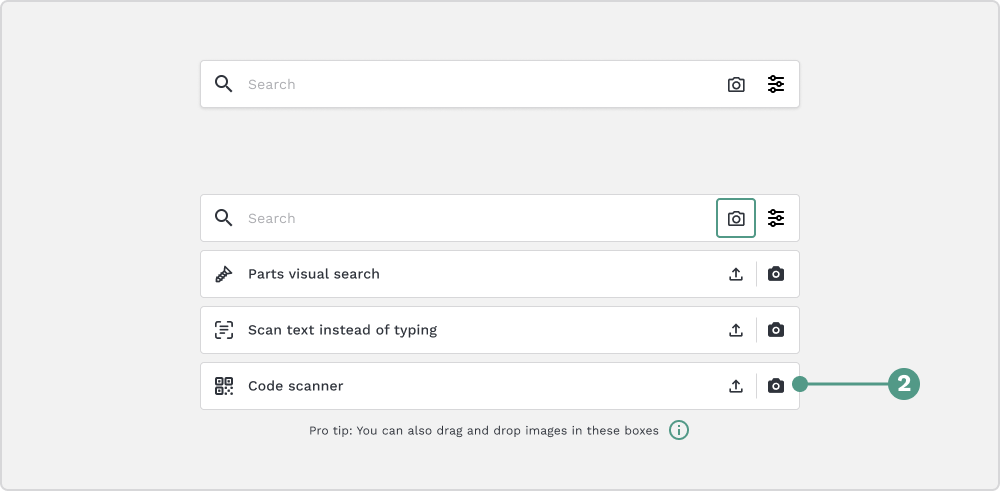Click camera icon for Scan text row
The image size is (1000, 491).
click(776, 330)
